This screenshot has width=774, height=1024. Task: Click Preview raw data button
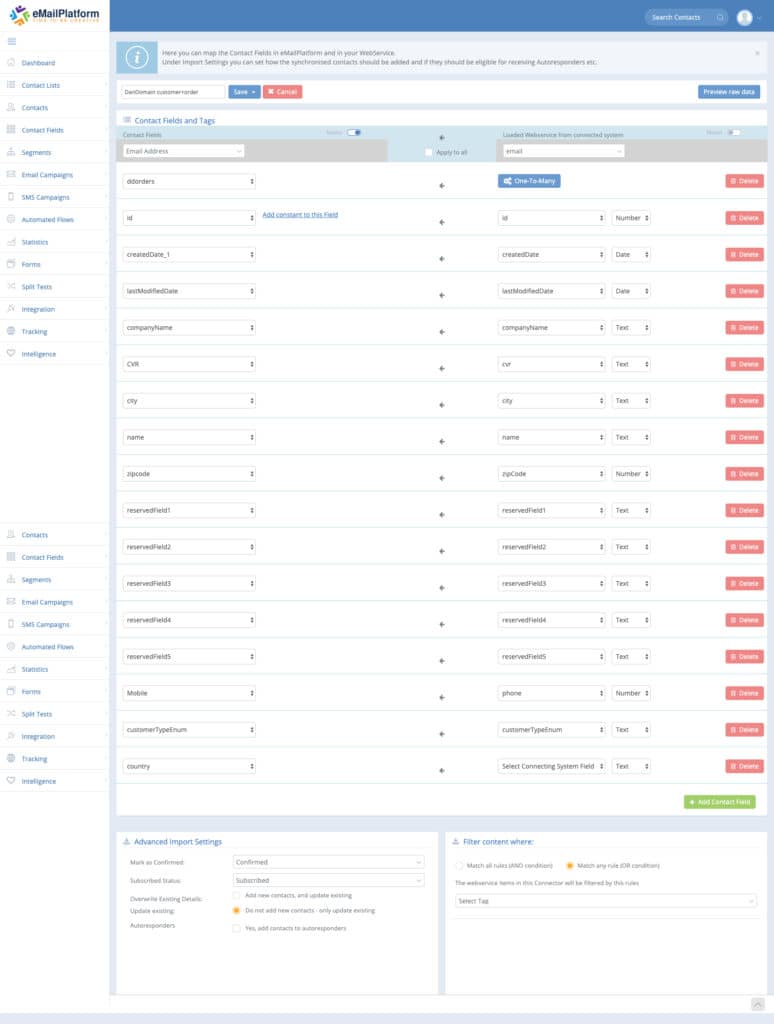(x=728, y=92)
